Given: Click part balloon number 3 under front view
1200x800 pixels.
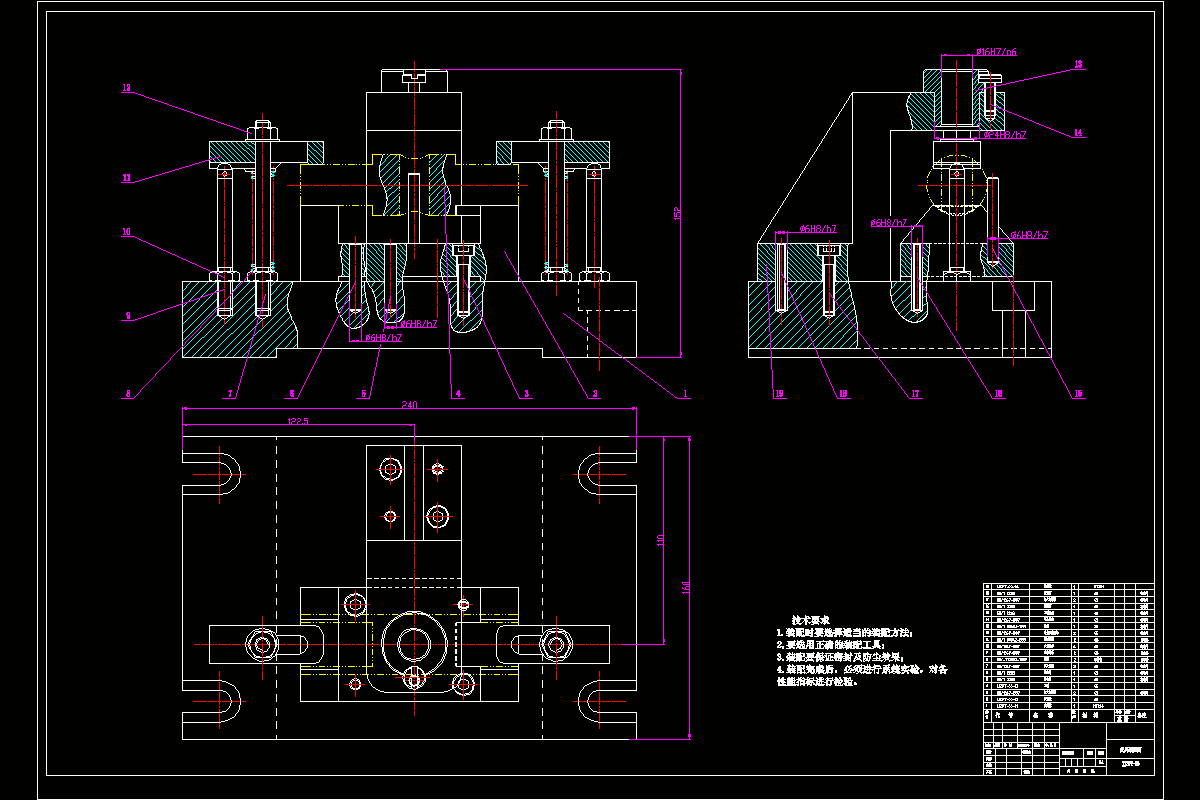Looking at the screenshot, I should coord(526,395).
